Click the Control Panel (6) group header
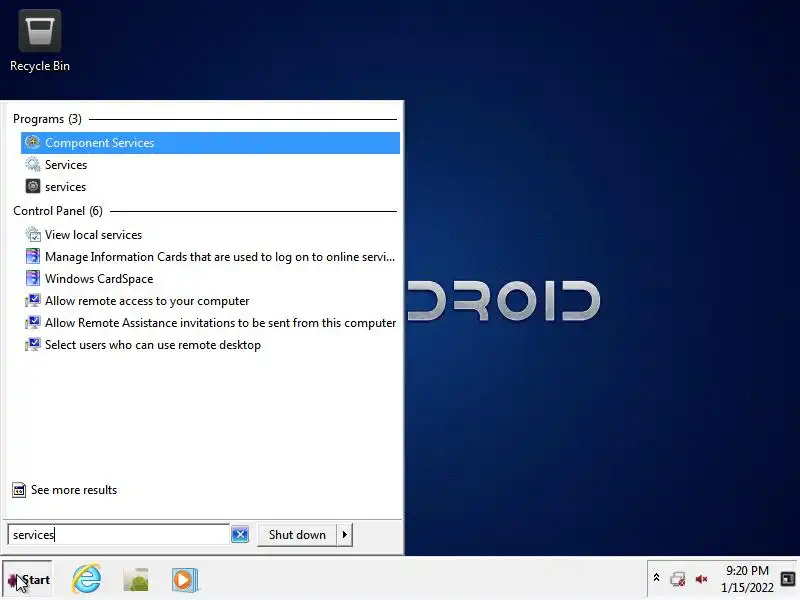This screenshot has height=600, width=800. 58,211
